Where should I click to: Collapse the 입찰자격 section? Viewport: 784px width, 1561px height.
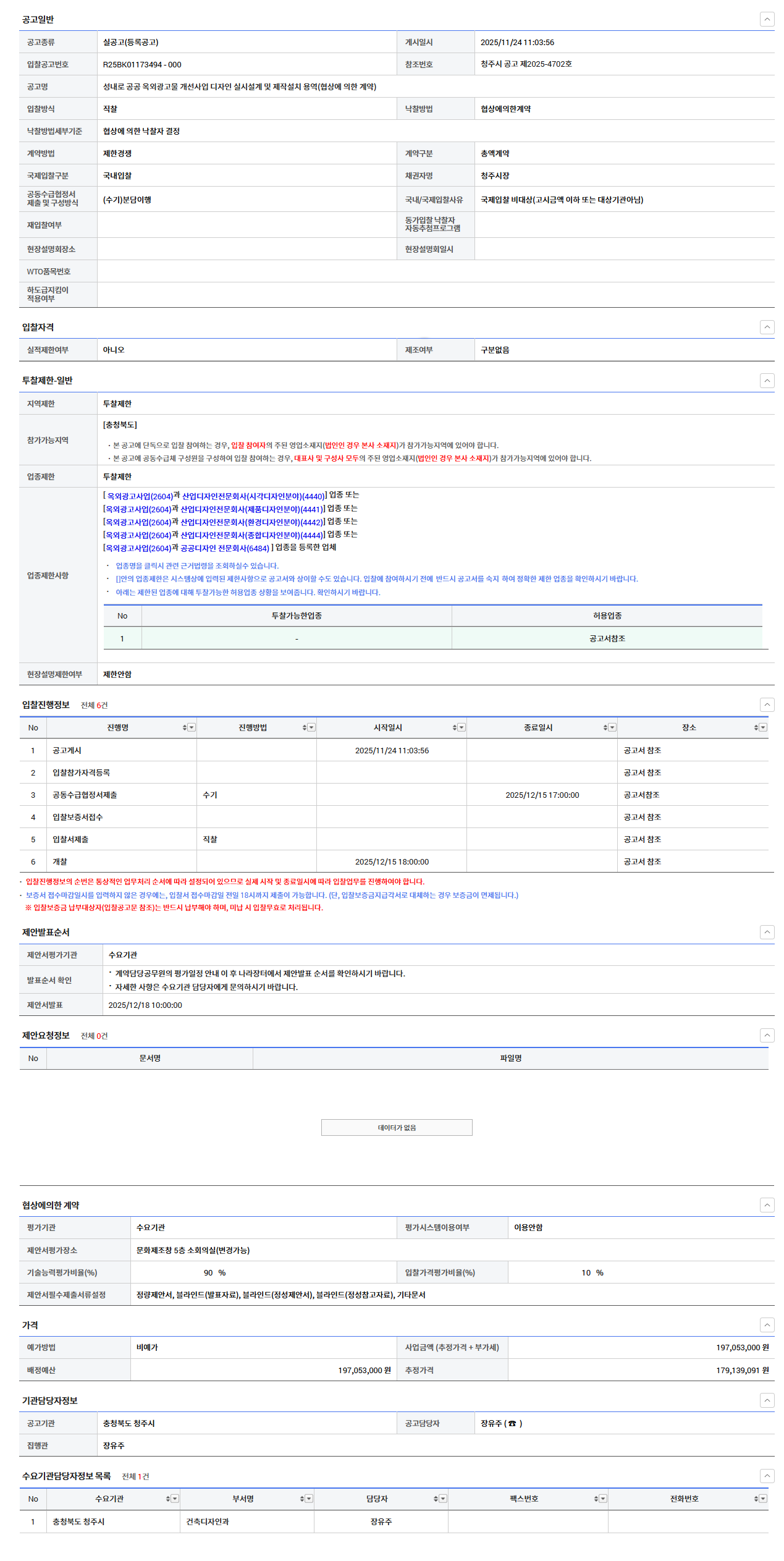tap(767, 327)
